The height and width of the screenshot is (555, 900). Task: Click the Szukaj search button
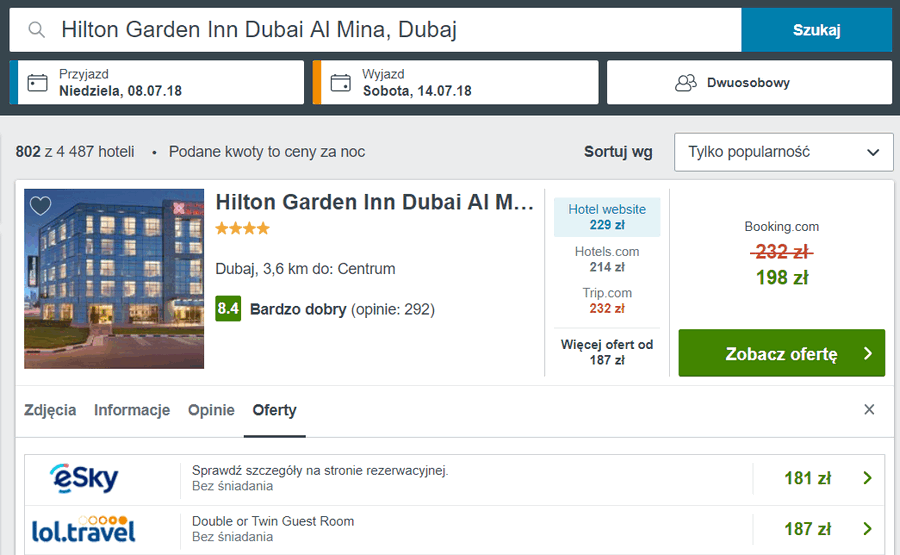tap(816, 30)
